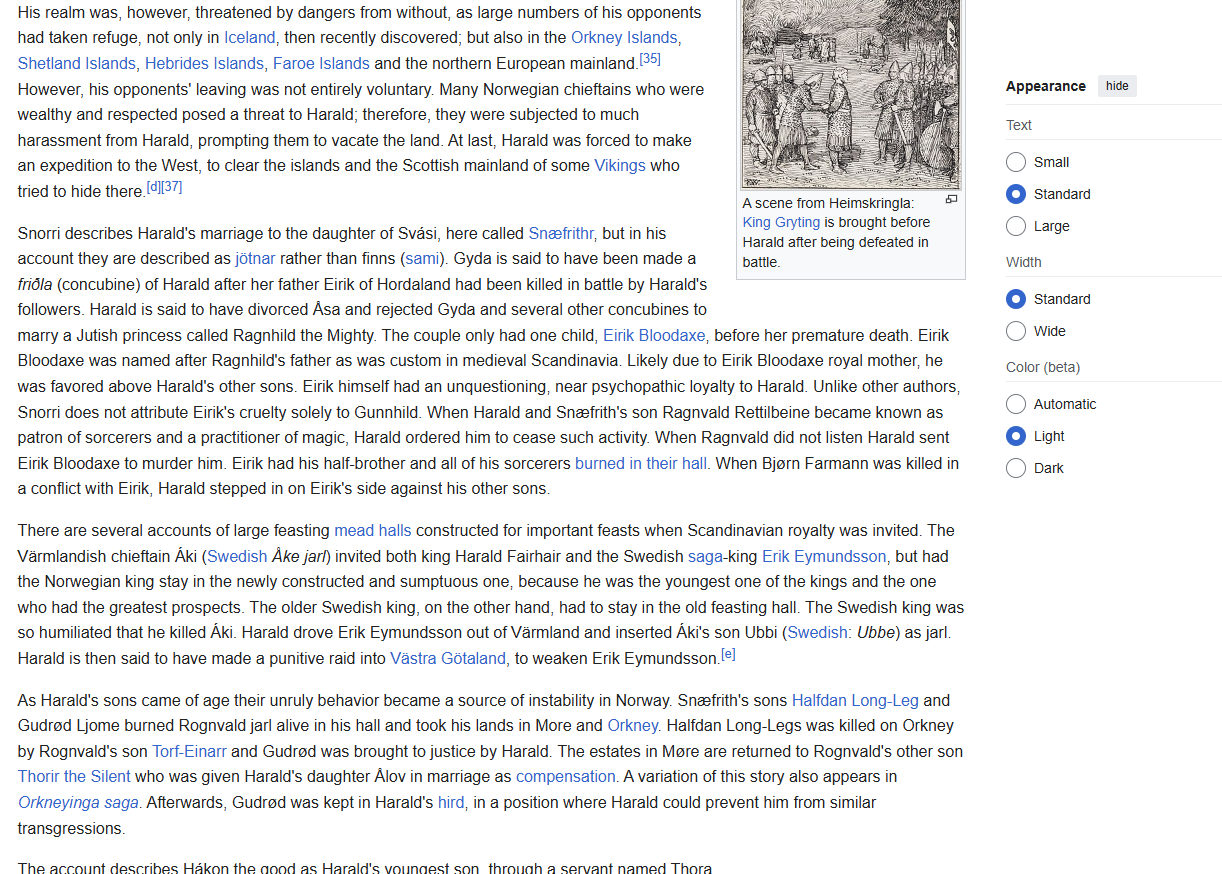Visit the Eirik Bloodaxe article
Screen dimensions: 1222x874
pyautogui.click(x=654, y=335)
